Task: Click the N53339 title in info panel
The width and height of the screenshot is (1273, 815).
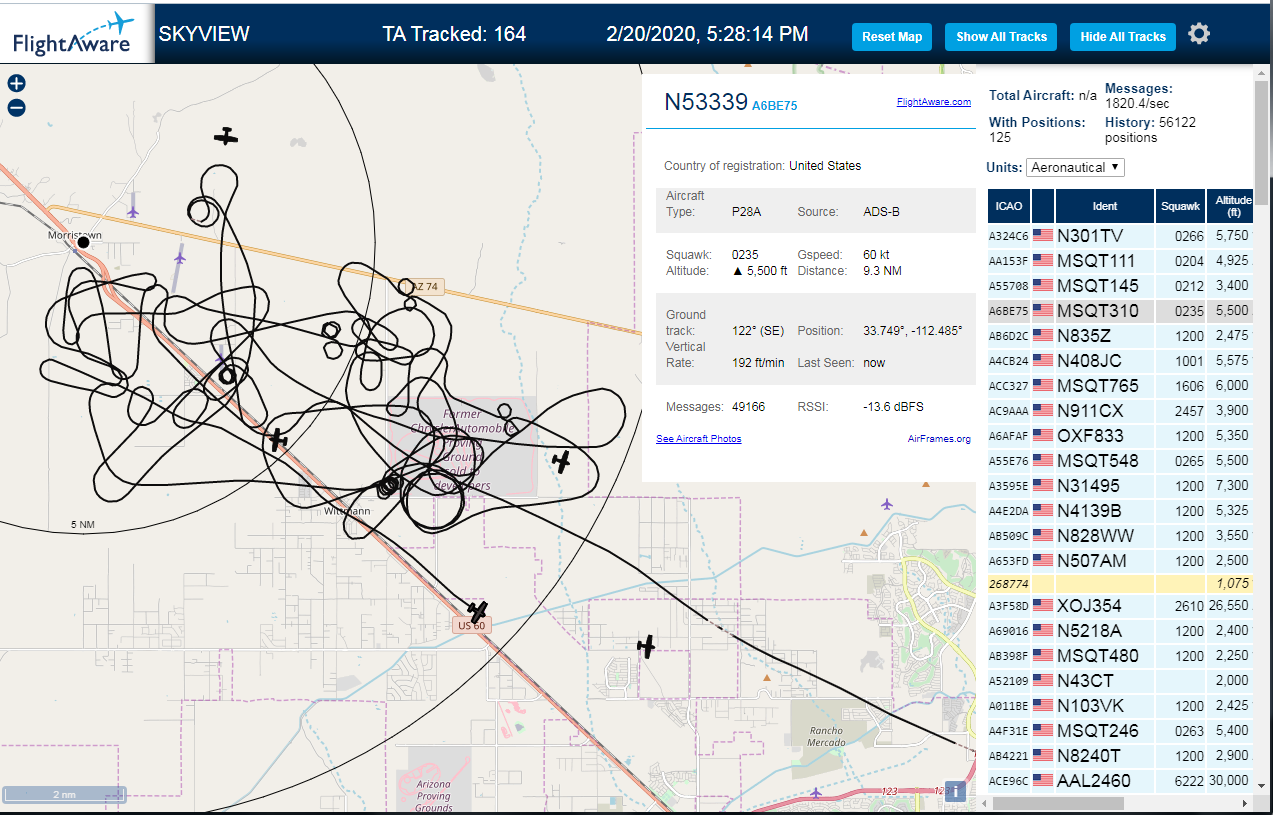Action: coord(706,102)
